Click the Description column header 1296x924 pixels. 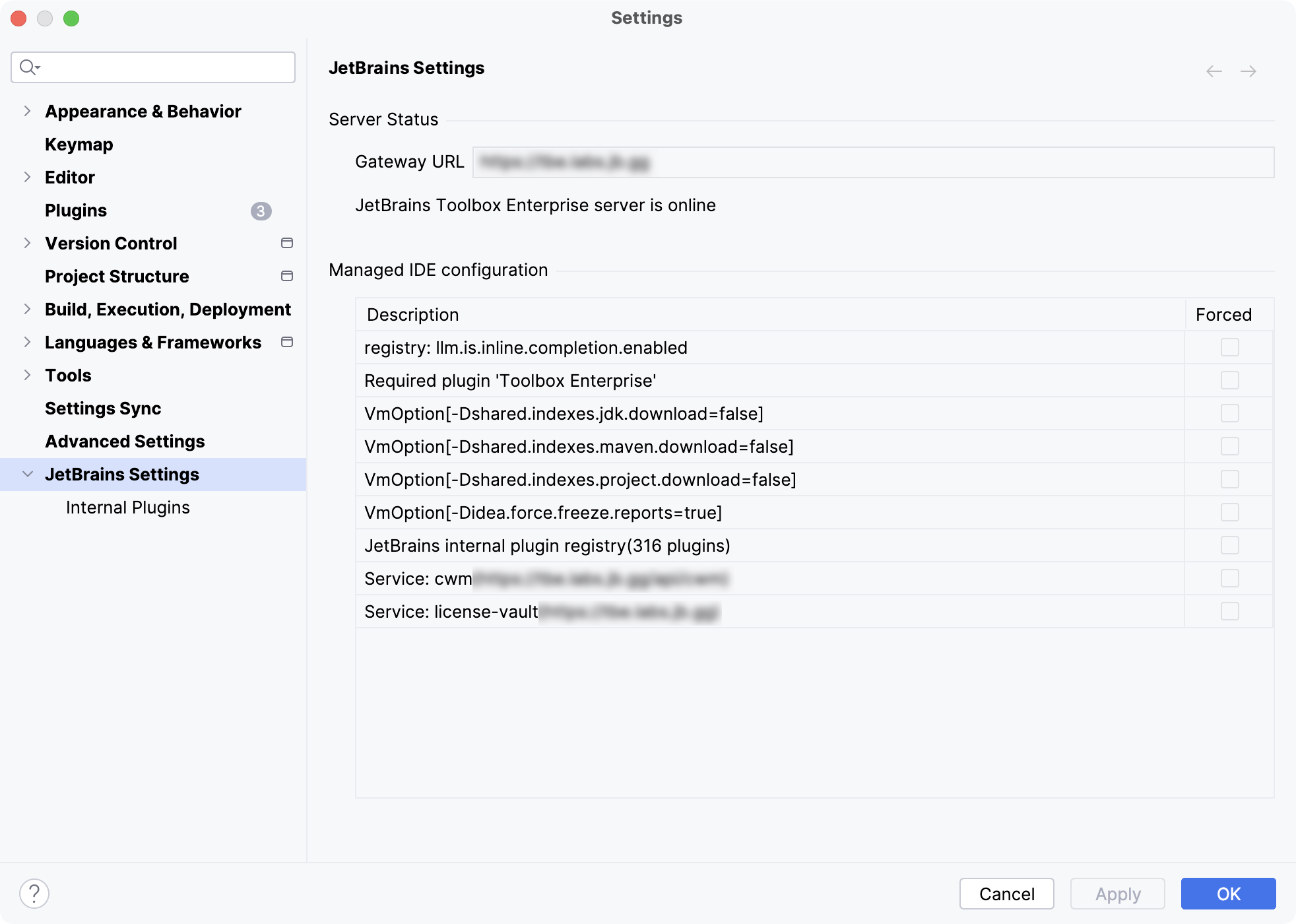tap(770, 315)
